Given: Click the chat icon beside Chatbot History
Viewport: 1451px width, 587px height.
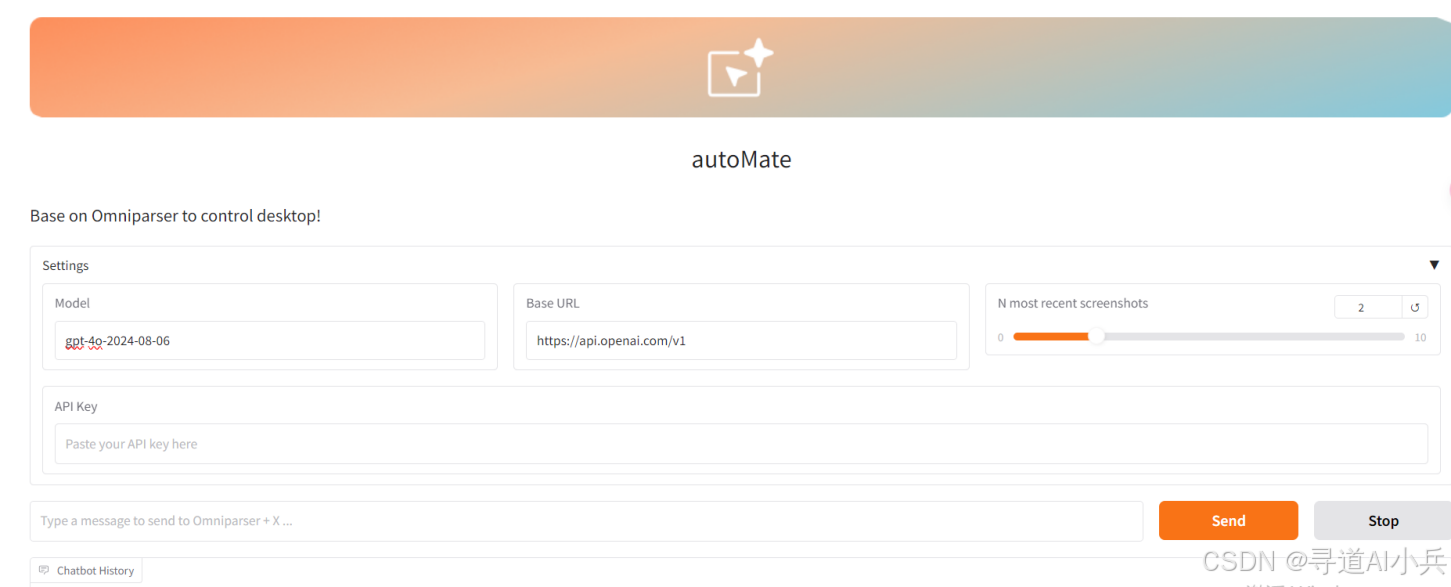Looking at the screenshot, I should pos(44,571).
